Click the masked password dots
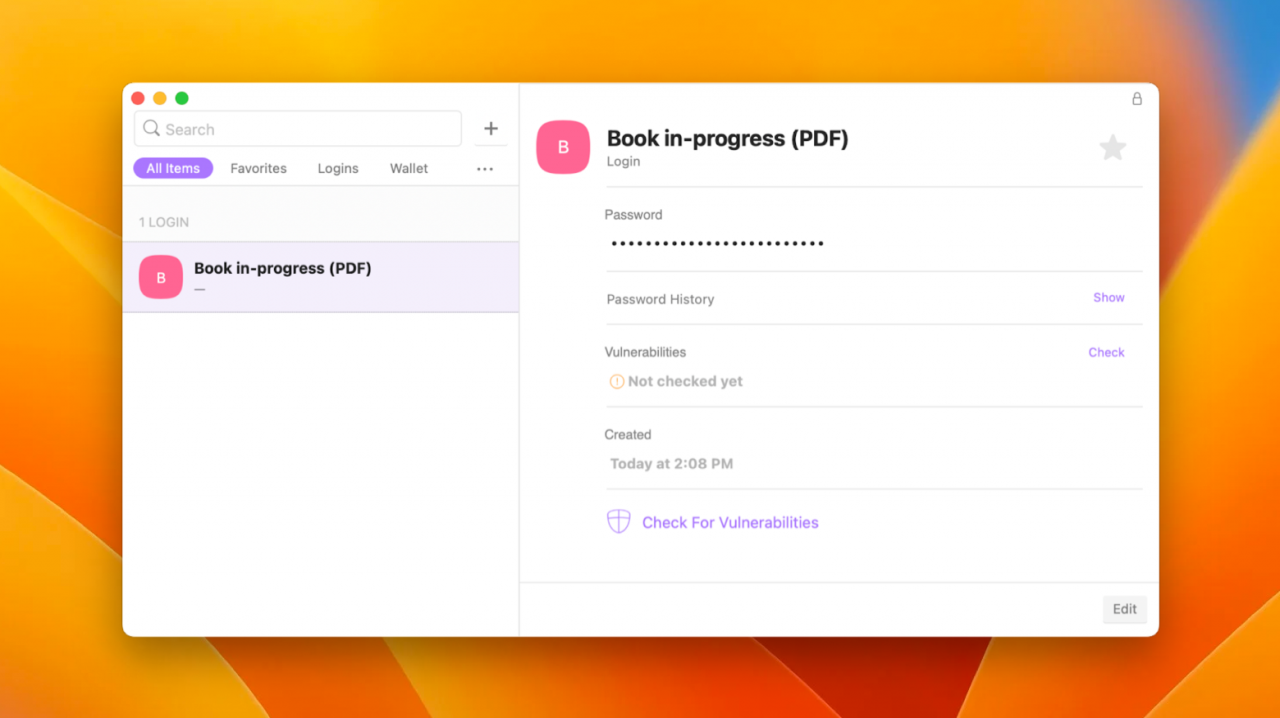 [717, 243]
